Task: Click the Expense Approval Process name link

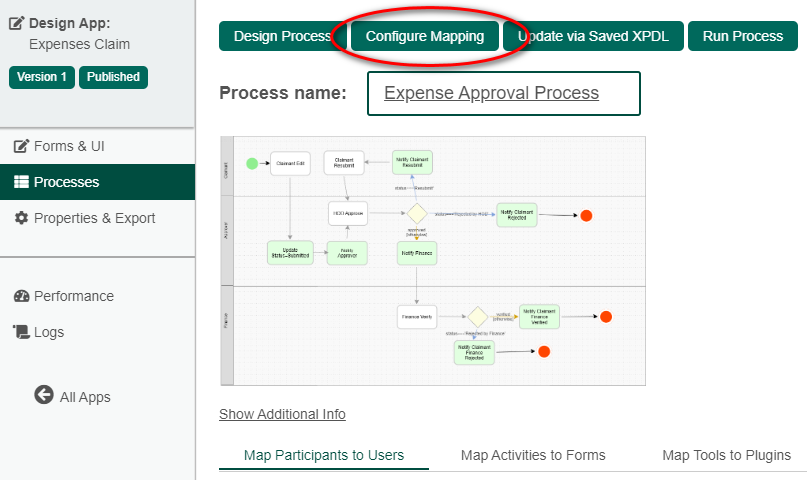Action: (x=491, y=93)
